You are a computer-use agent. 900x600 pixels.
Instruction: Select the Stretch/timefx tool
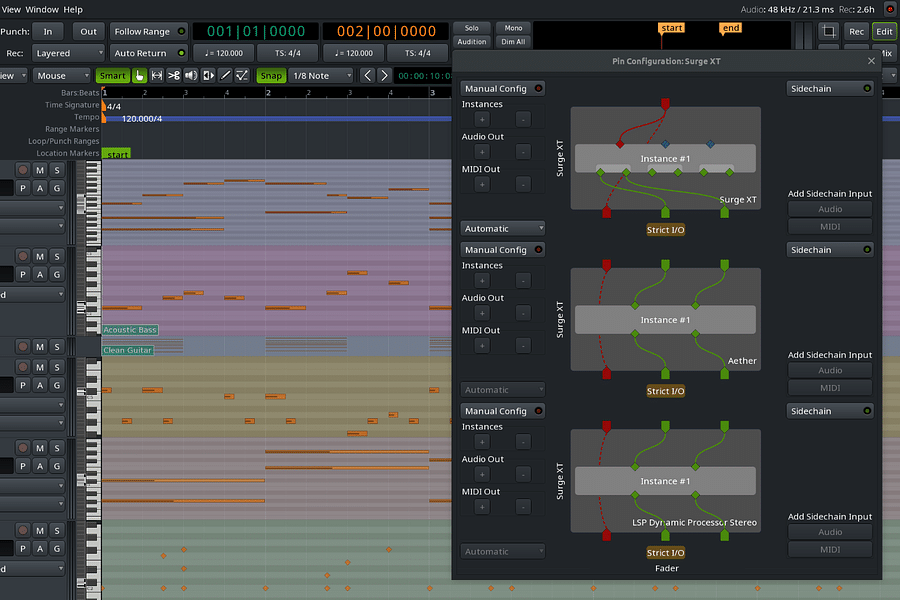pos(208,76)
